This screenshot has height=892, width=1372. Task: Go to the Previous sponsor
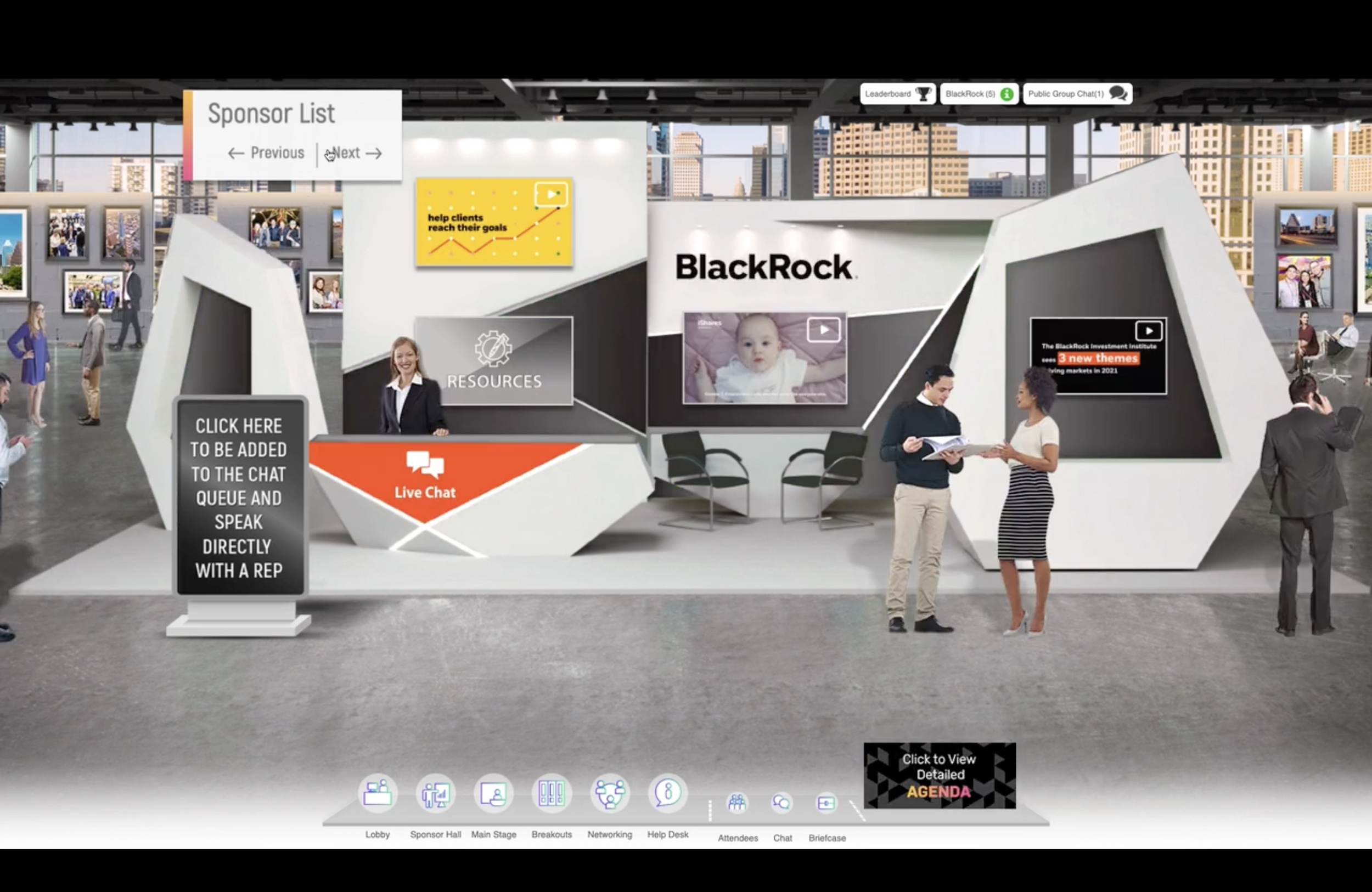pyautogui.click(x=265, y=153)
